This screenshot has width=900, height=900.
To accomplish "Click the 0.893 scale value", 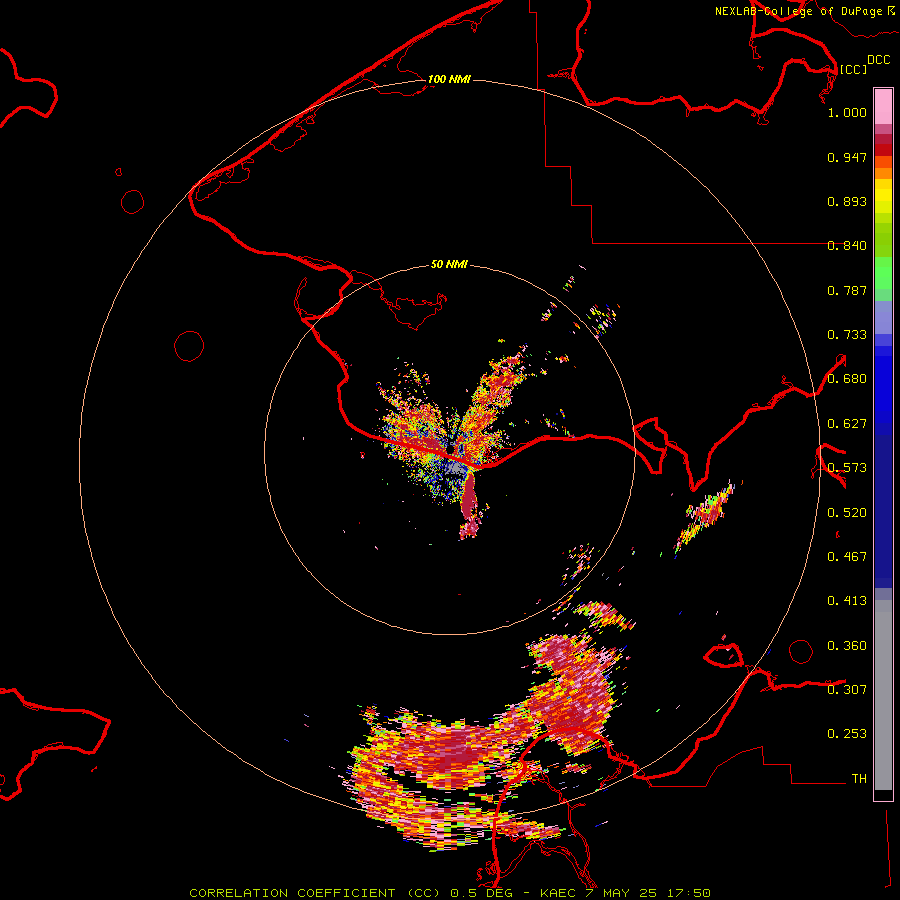I will pyautogui.click(x=847, y=201).
